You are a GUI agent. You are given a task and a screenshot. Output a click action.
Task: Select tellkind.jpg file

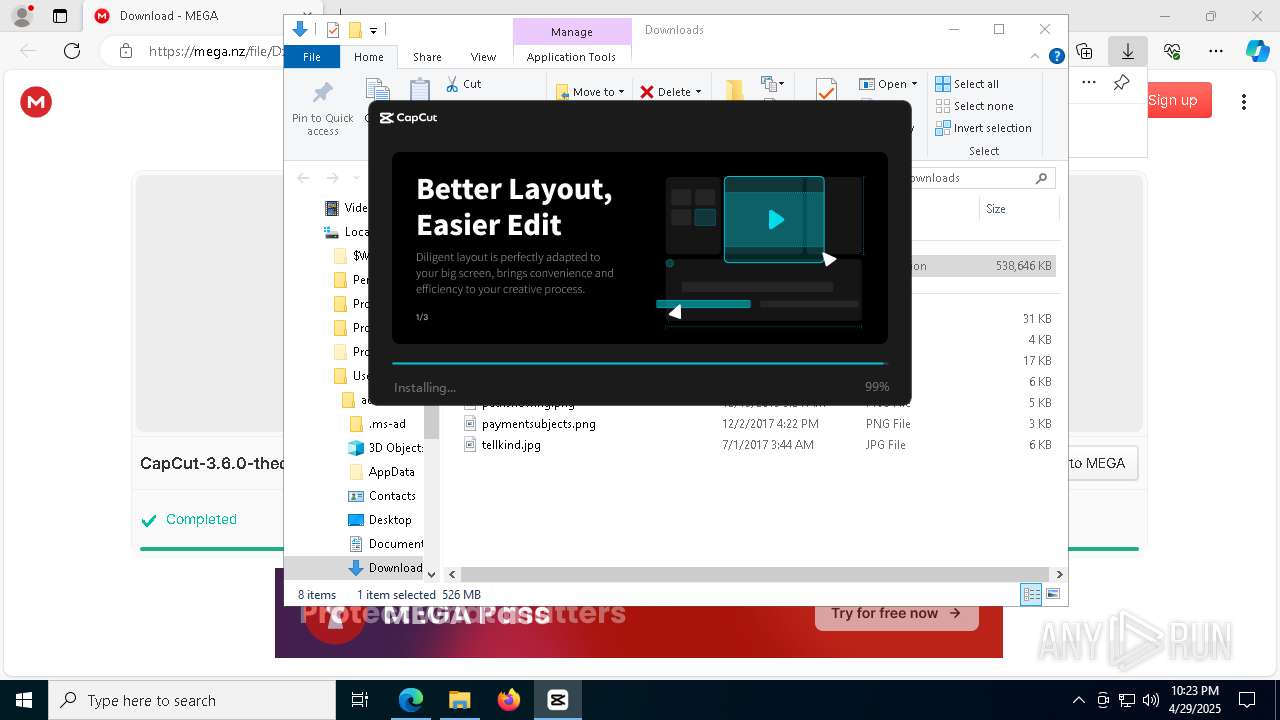510,445
